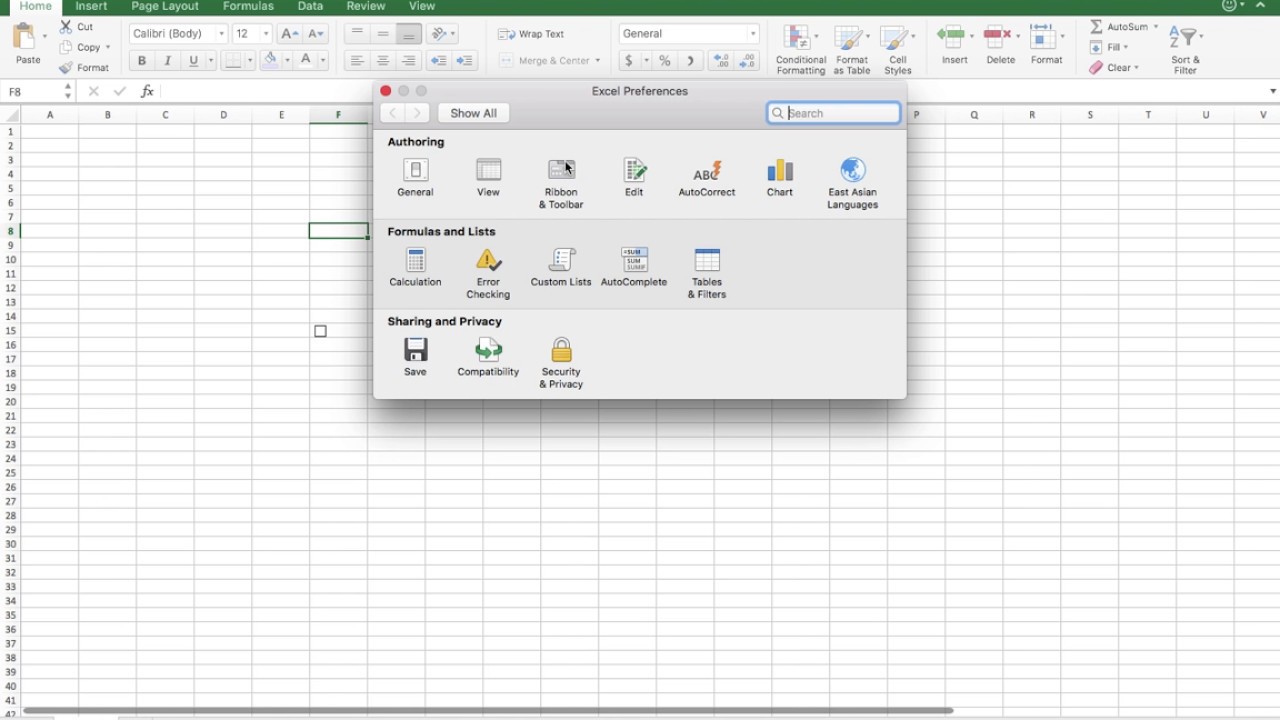Open East Asian Languages preferences

click(x=853, y=184)
